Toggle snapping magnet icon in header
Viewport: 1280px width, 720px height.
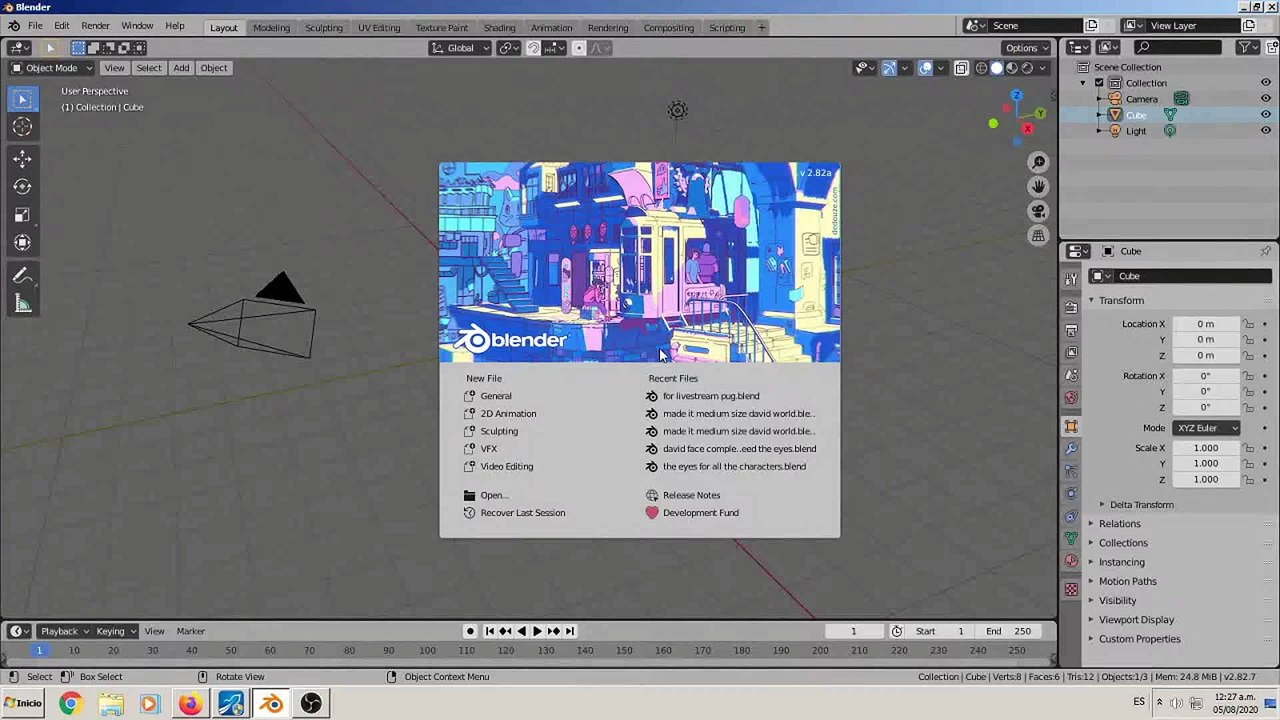coord(533,48)
